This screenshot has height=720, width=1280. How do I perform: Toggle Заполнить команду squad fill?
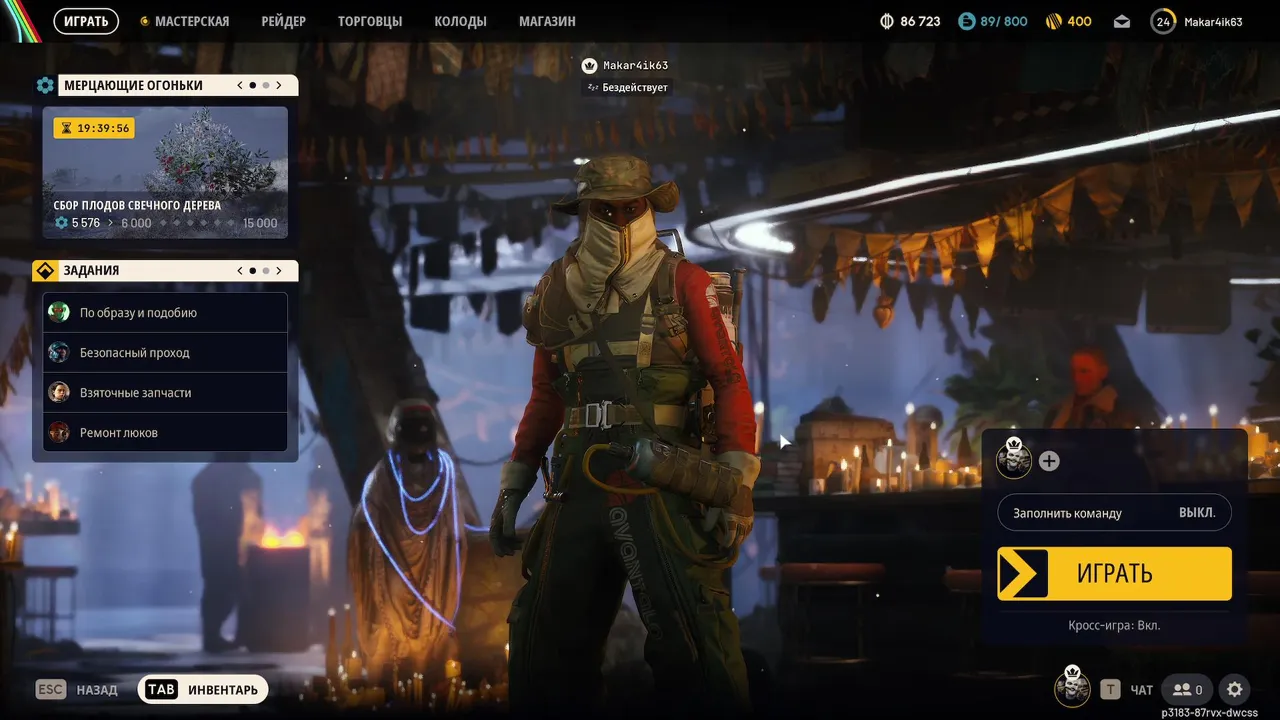[x=1114, y=513]
